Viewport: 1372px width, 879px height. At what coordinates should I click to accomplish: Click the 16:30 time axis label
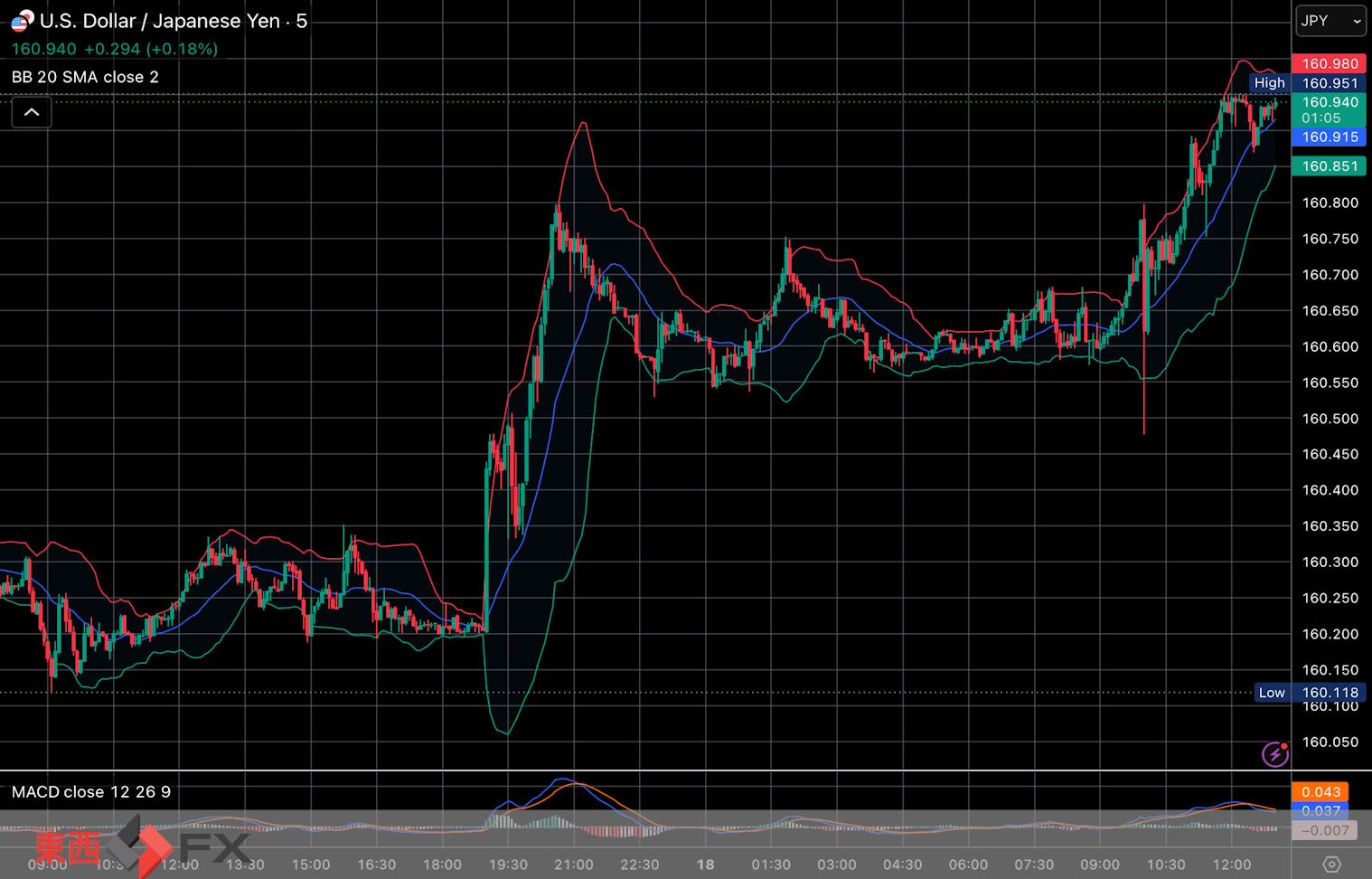(x=376, y=865)
